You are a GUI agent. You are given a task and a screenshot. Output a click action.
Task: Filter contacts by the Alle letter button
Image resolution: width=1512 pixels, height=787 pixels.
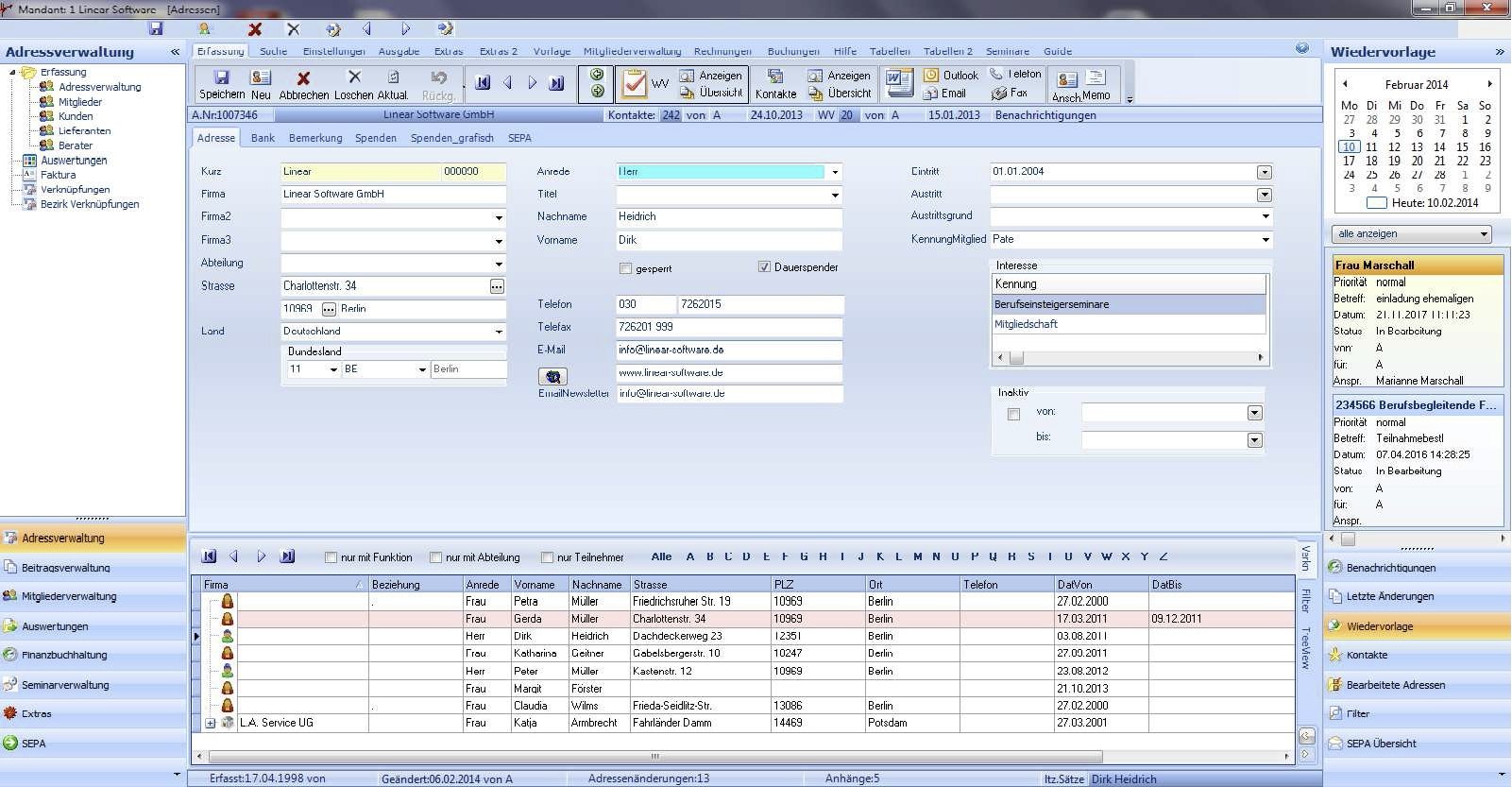pos(661,556)
